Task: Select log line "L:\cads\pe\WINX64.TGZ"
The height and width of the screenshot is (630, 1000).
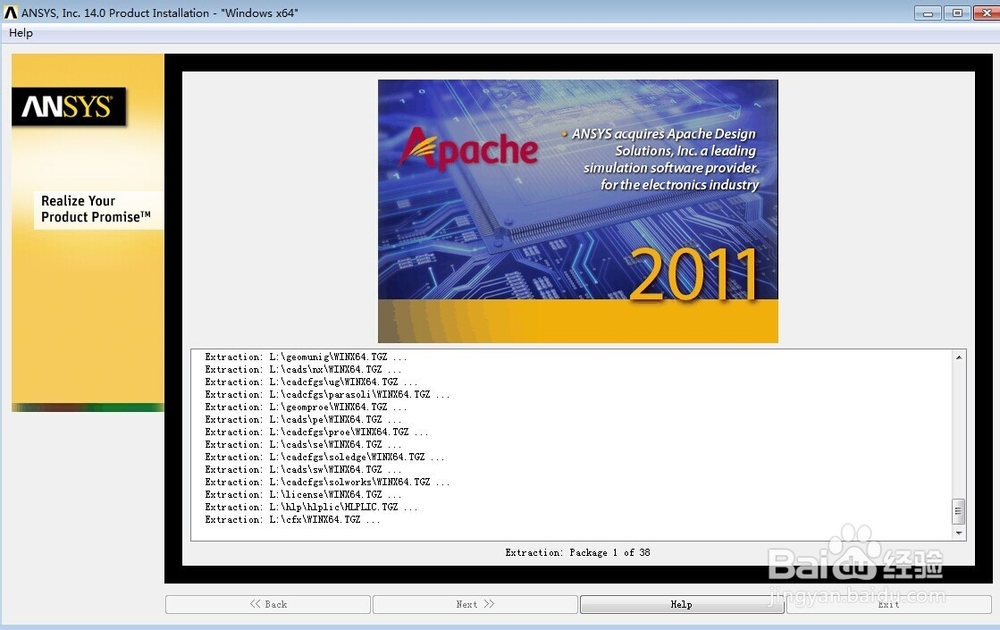Action: 303,420
